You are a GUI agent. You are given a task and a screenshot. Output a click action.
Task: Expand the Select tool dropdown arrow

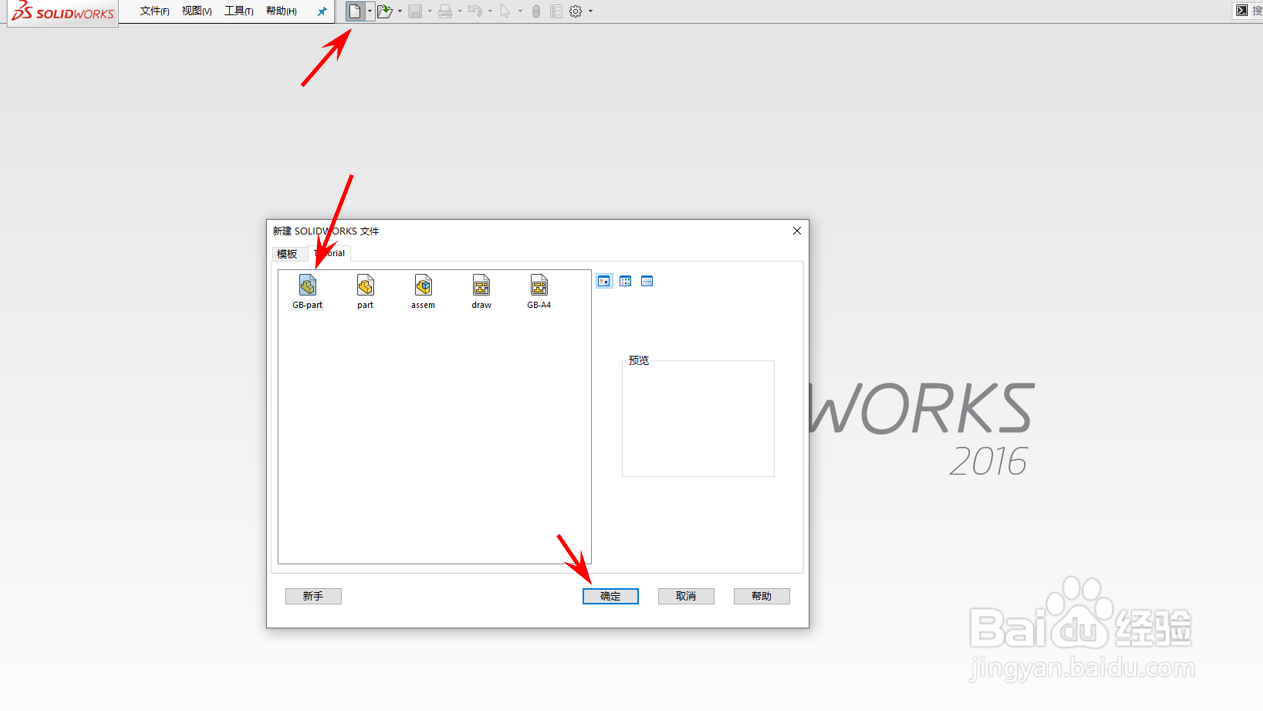pos(520,11)
